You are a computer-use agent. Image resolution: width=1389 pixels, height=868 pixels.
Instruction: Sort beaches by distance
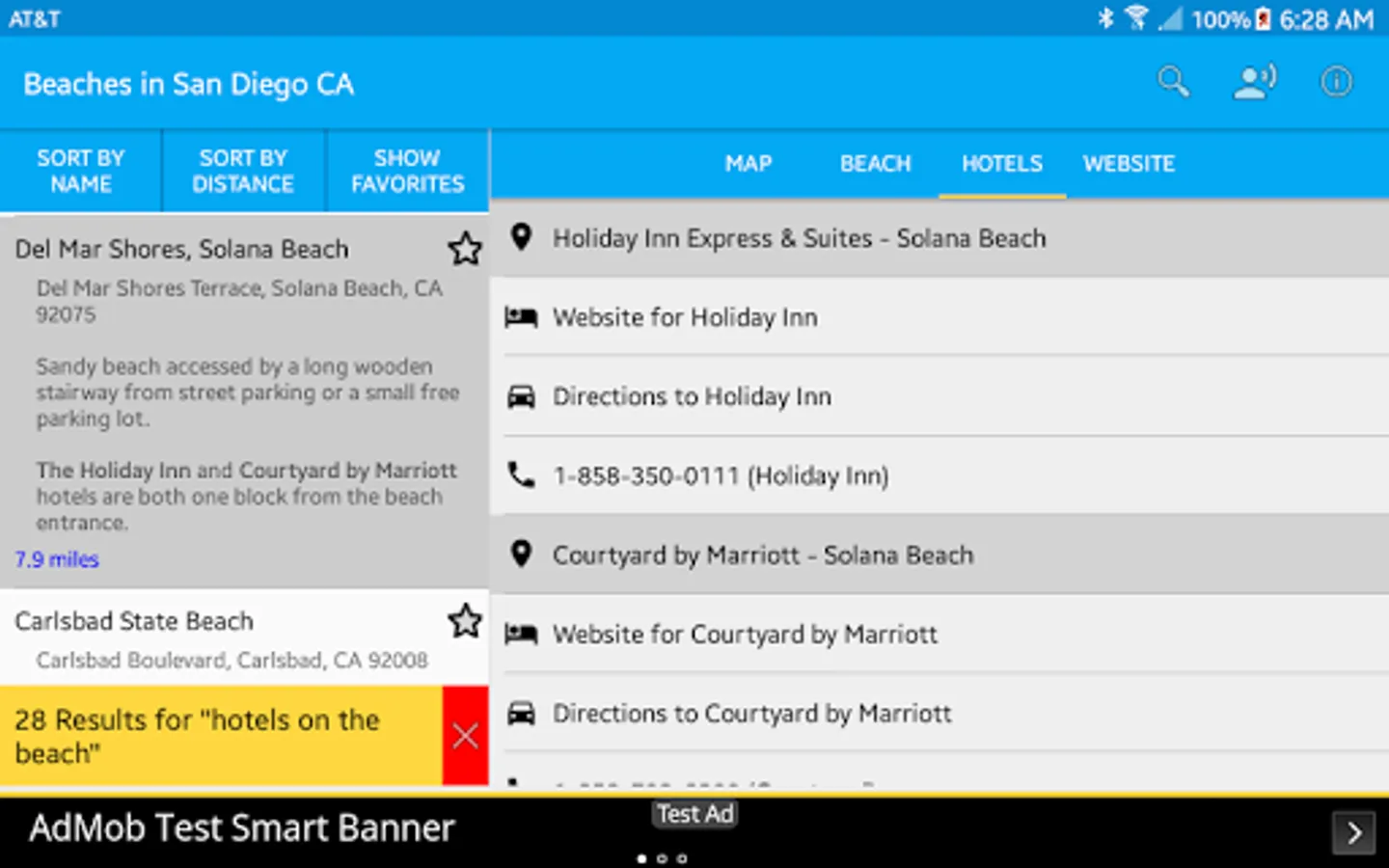coord(243,171)
